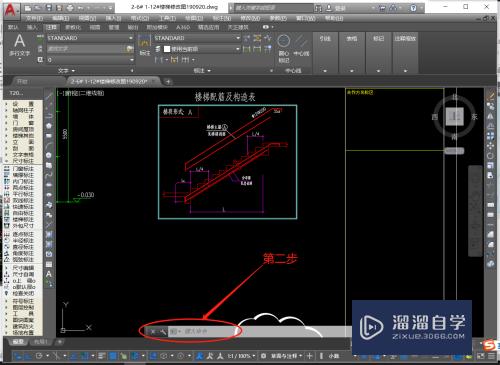Screen dimensions: 500x365
Task: Click the command line input field
Action: click(203, 332)
